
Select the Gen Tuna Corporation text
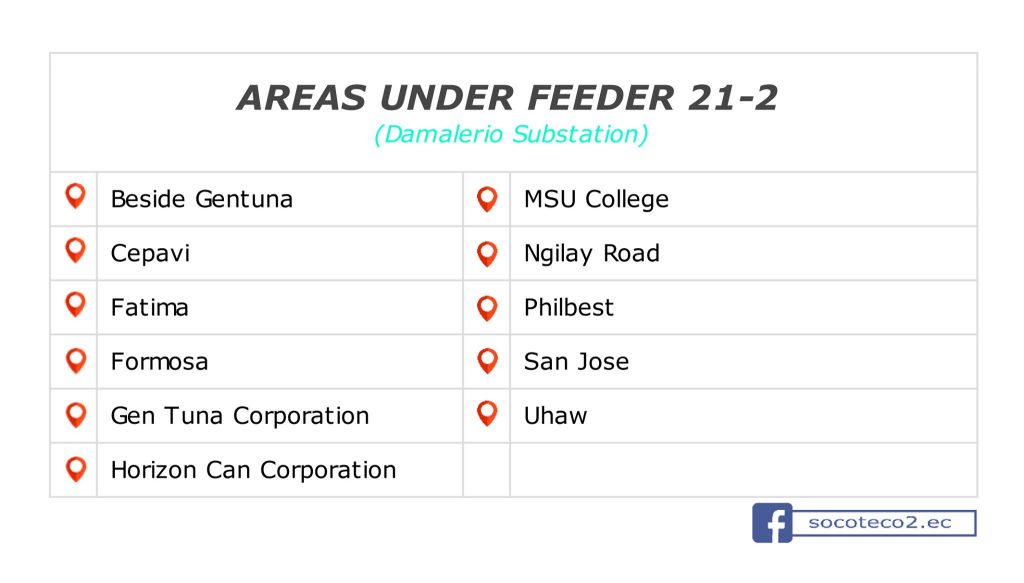point(240,416)
